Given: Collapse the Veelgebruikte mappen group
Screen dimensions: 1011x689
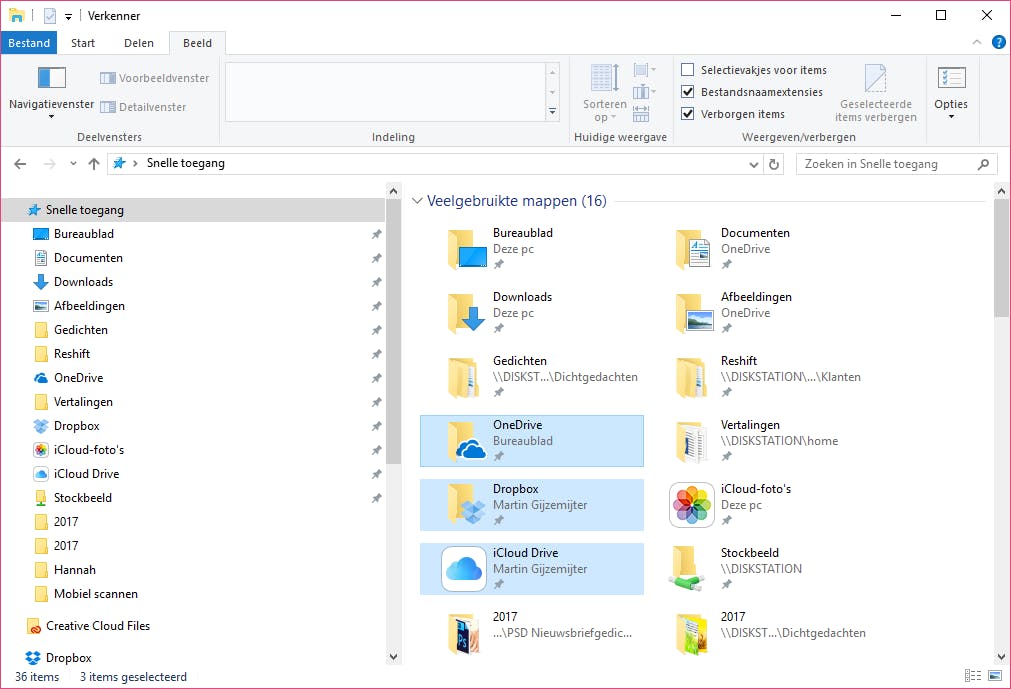Looking at the screenshot, I should tap(417, 201).
